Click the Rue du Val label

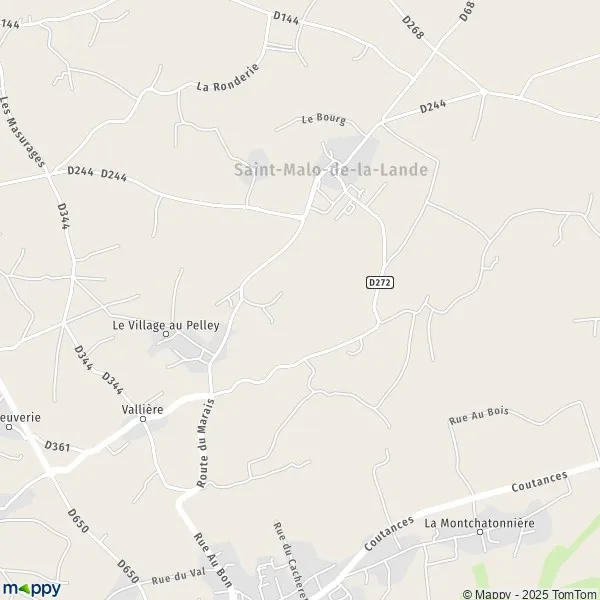[178, 576]
